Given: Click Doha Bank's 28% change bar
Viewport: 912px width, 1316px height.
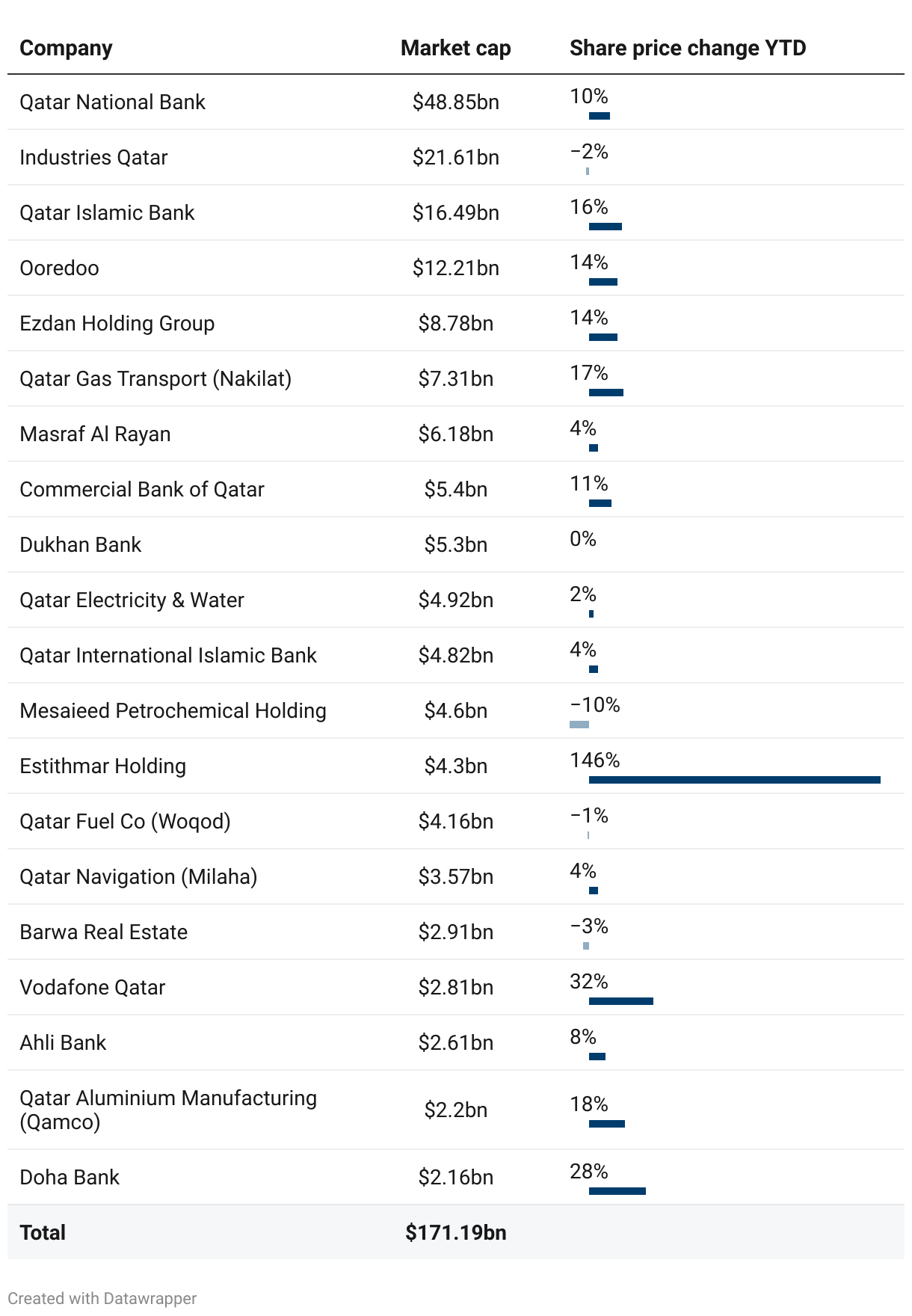Looking at the screenshot, I should (x=617, y=1191).
